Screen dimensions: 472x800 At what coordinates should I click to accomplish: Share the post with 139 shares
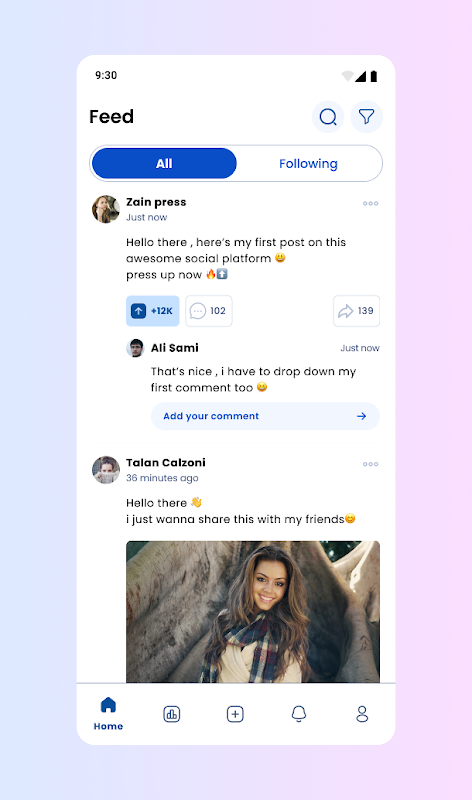[x=356, y=311]
